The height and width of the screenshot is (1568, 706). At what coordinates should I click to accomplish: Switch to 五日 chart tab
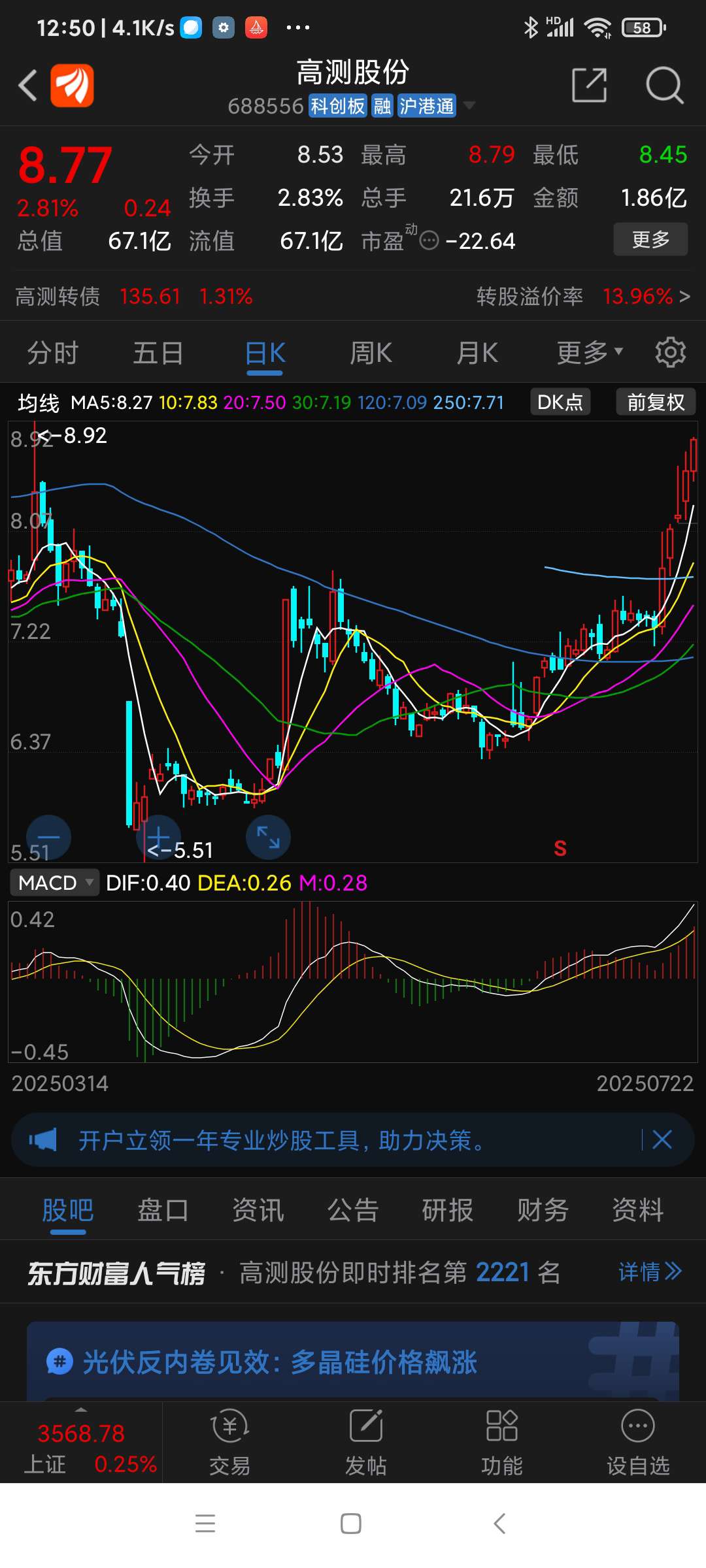158,353
